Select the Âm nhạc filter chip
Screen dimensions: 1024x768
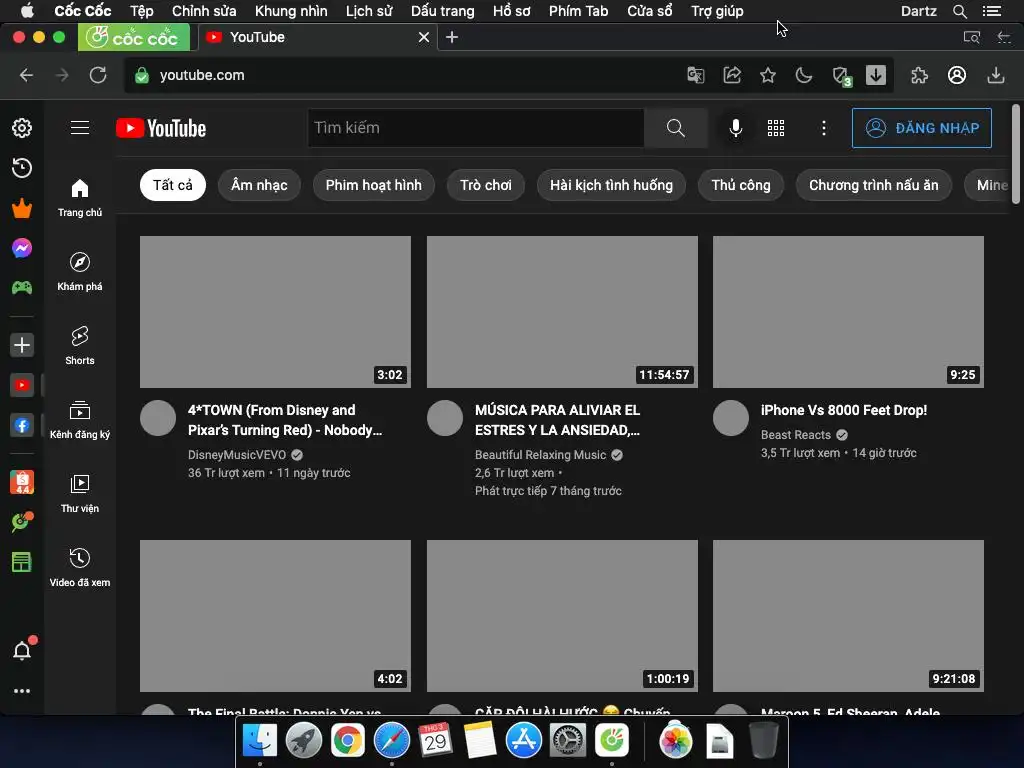tap(259, 185)
